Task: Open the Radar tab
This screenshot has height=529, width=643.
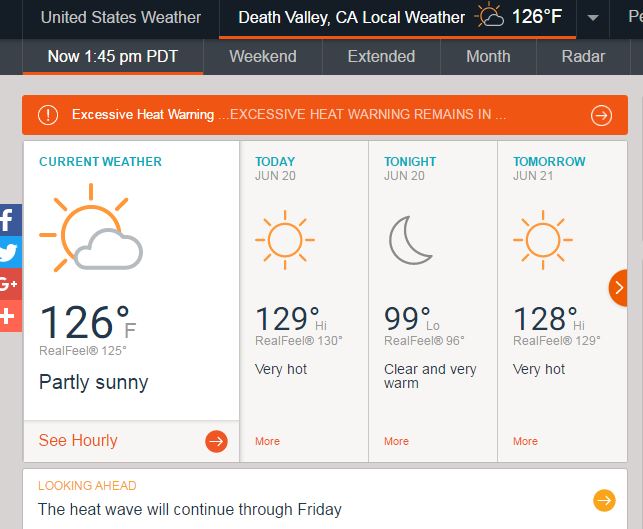Action: pyautogui.click(x=583, y=57)
